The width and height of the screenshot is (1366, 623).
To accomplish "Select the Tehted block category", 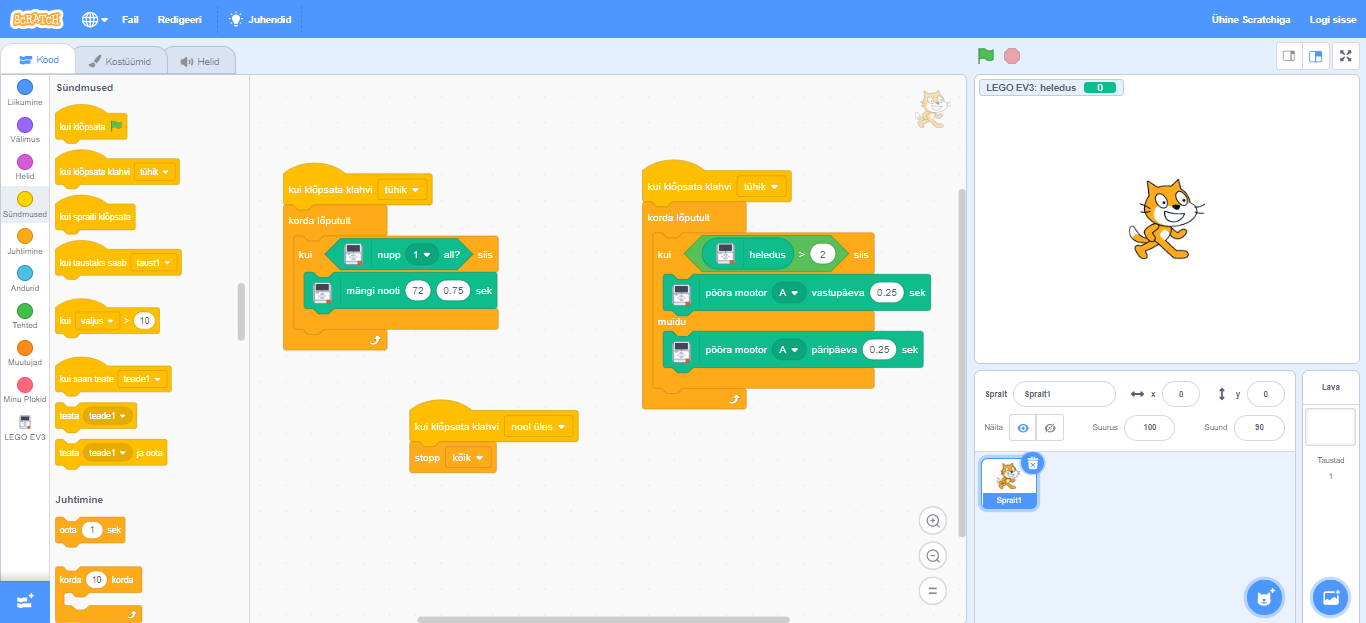I will 25,316.
